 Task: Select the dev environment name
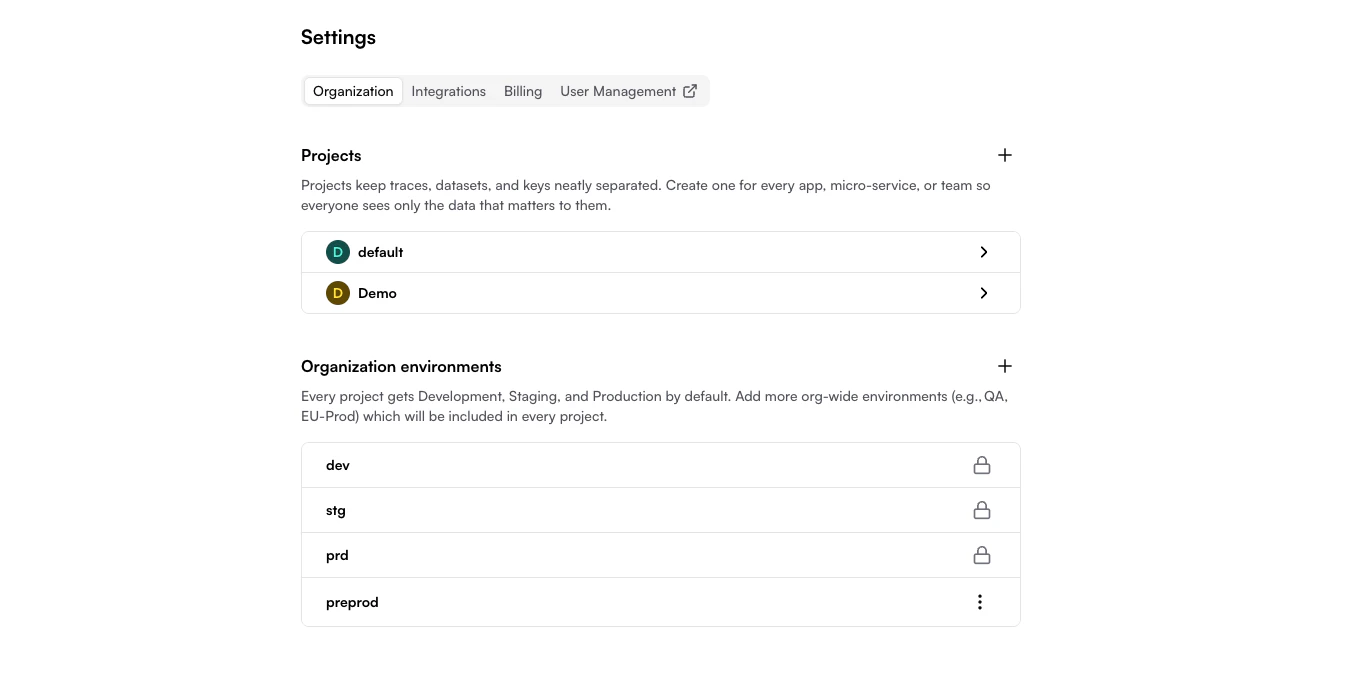coord(338,465)
